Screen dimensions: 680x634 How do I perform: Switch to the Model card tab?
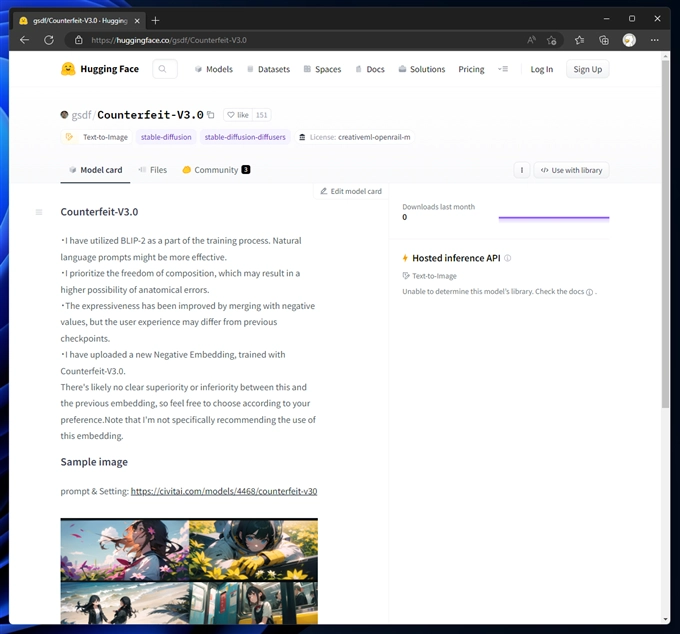tap(95, 170)
